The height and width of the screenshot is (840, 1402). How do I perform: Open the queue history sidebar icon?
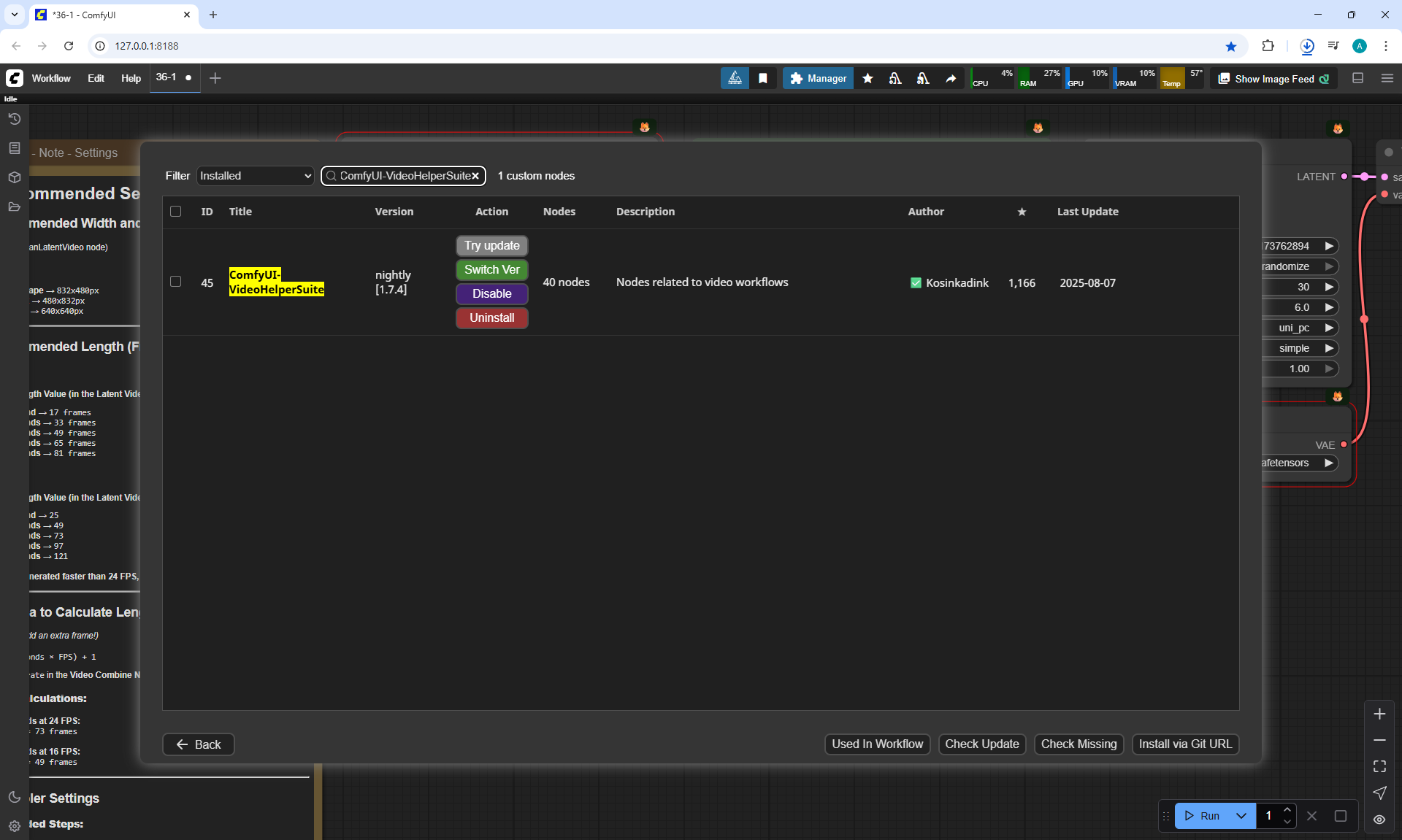tap(14, 119)
